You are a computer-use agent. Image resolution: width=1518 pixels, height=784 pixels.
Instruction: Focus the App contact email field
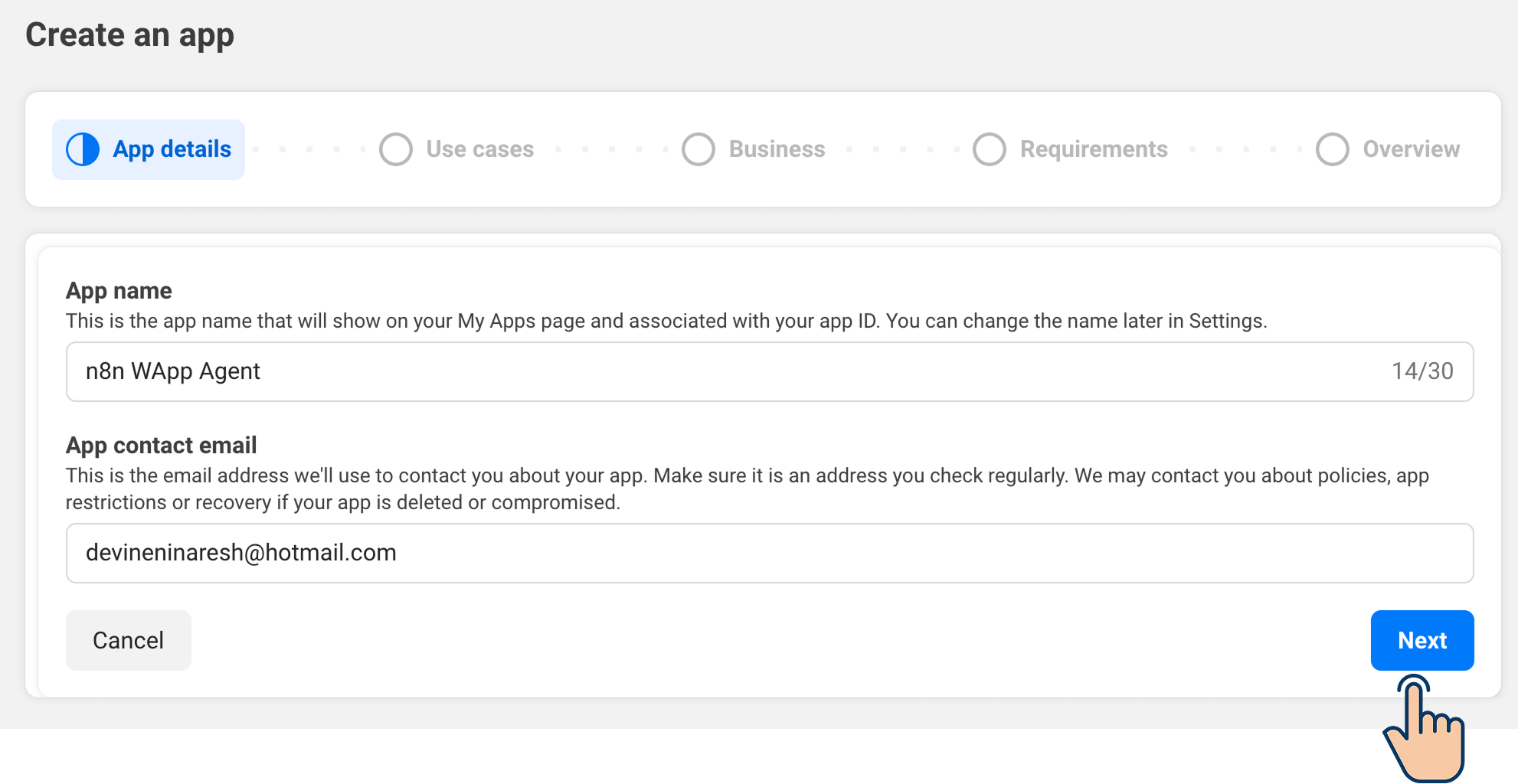coord(770,553)
